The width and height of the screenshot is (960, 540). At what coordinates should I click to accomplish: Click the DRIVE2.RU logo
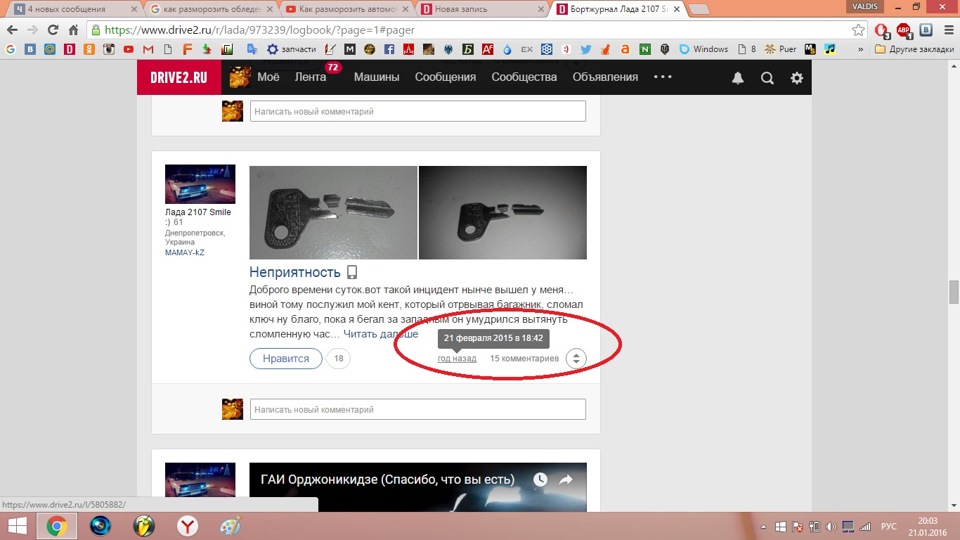click(x=179, y=77)
